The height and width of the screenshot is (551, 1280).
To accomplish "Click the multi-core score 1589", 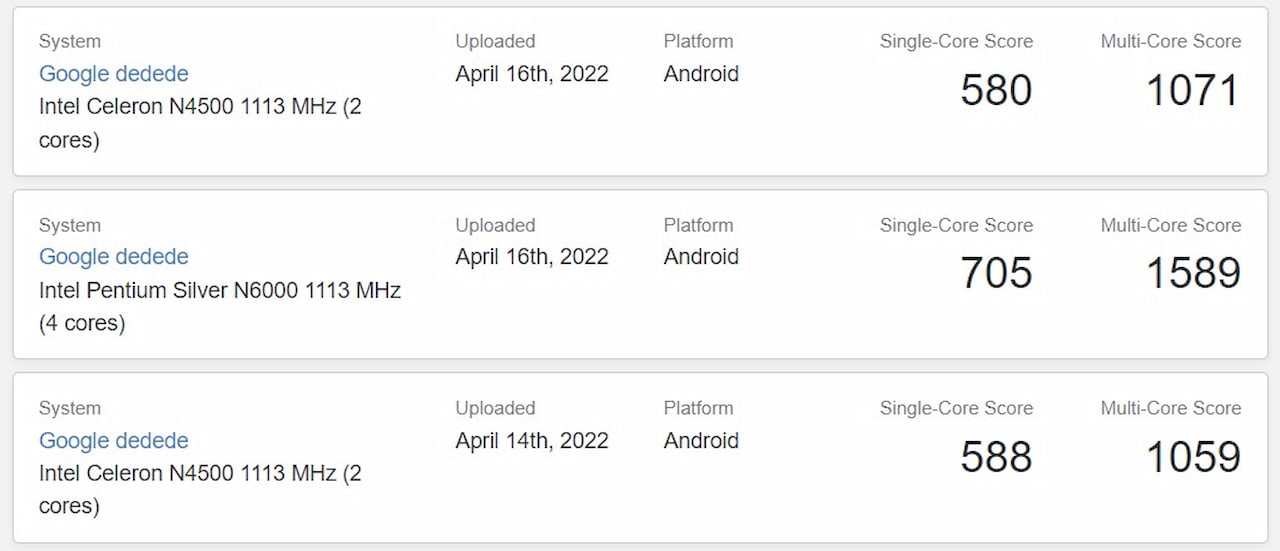I will coord(1193,273).
